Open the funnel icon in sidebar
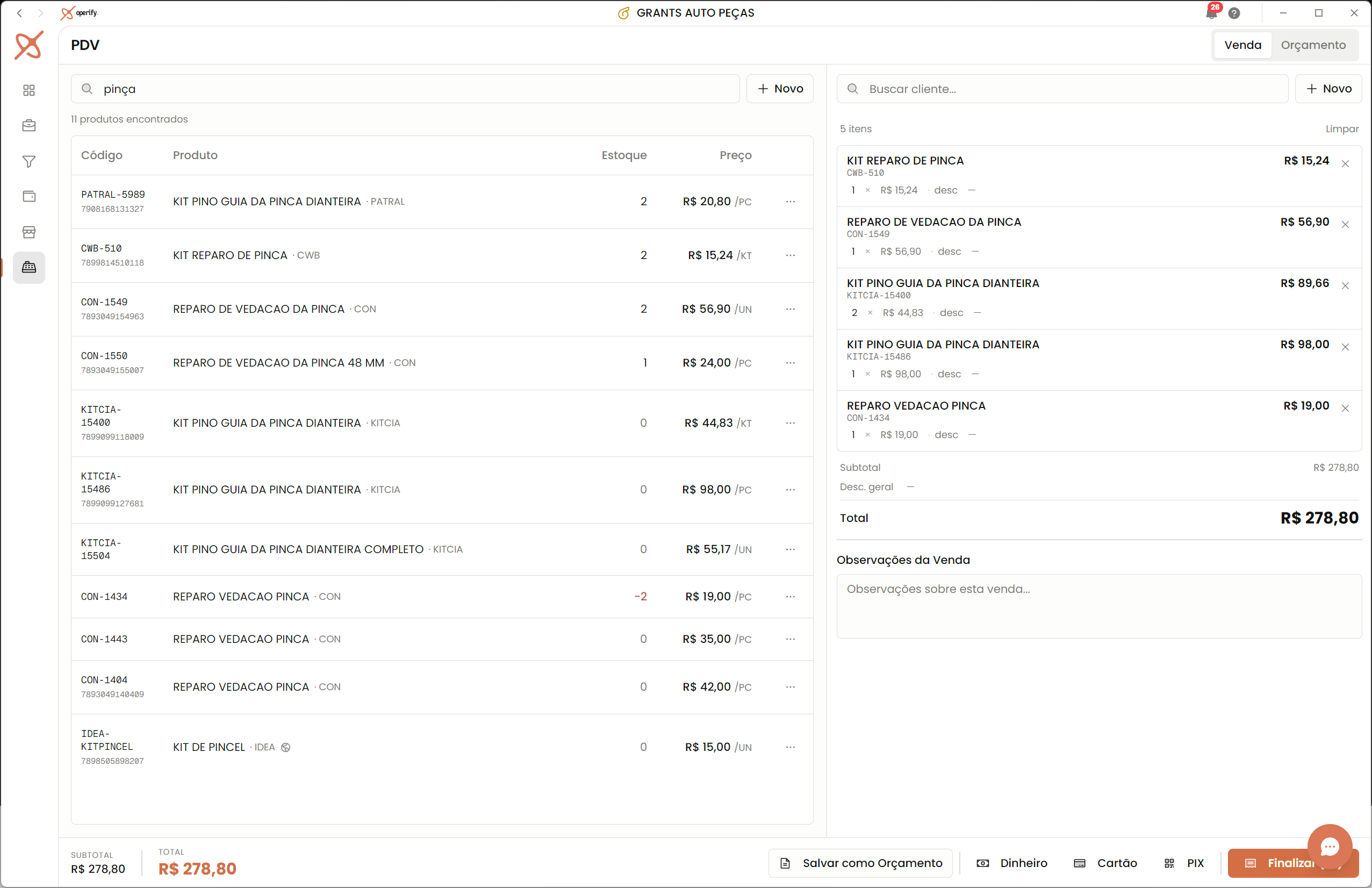The width and height of the screenshot is (1372, 888). [29, 161]
